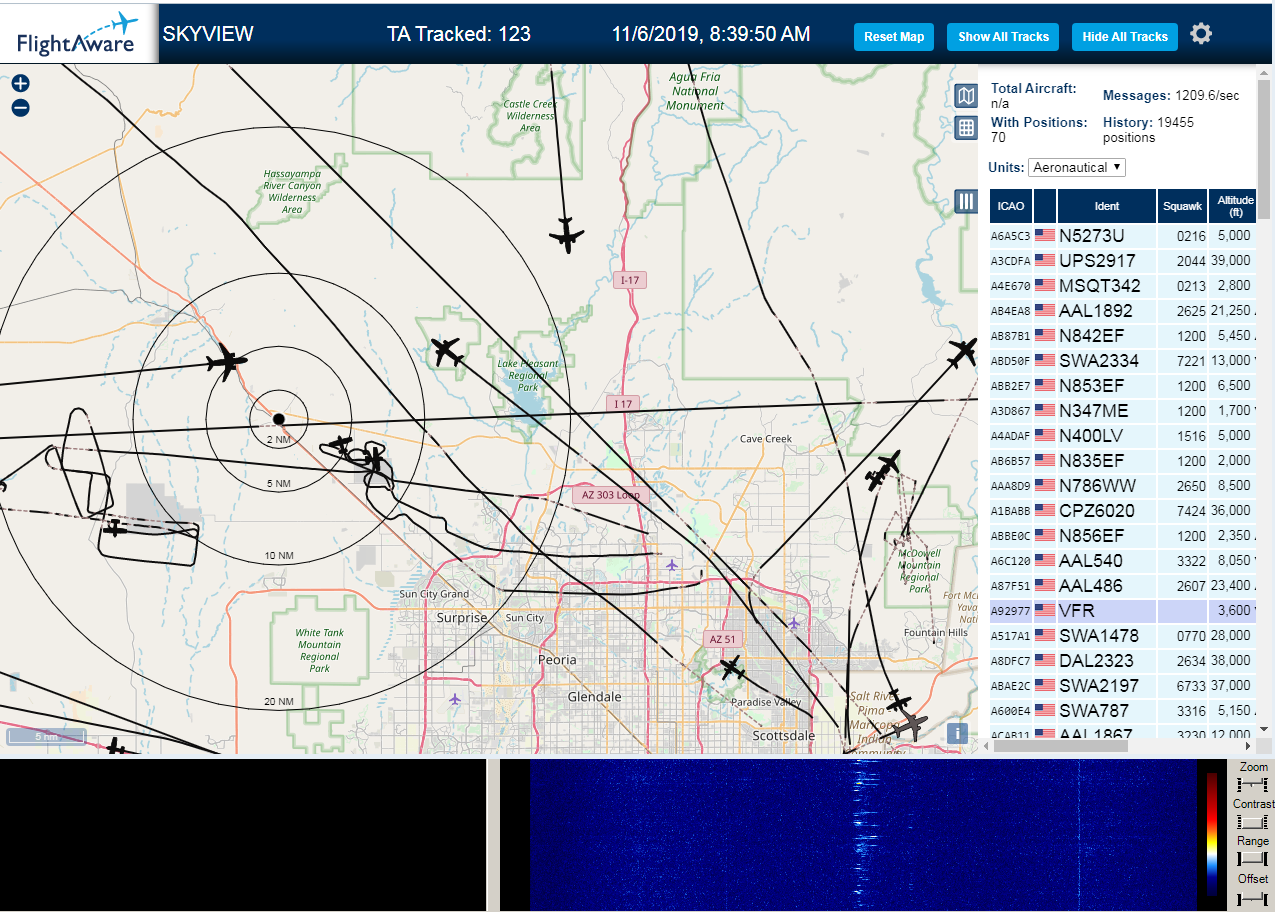The image size is (1275, 913).
Task: Click Hide All Tracks
Action: pos(1125,37)
